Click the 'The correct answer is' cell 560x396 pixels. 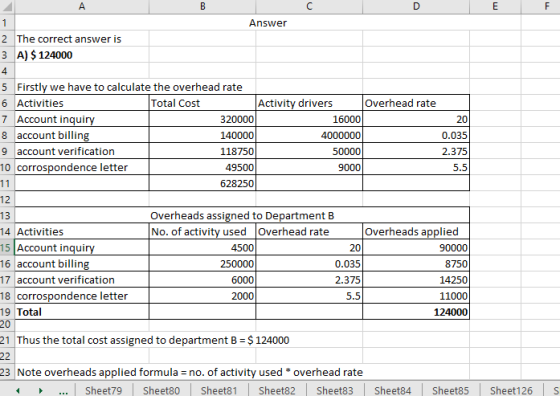[x=82, y=39]
